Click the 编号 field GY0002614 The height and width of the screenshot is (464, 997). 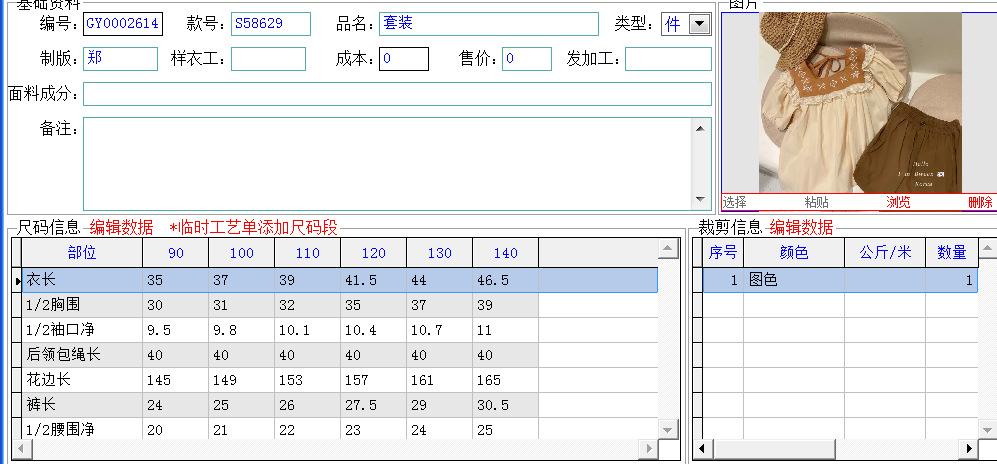(122, 24)
